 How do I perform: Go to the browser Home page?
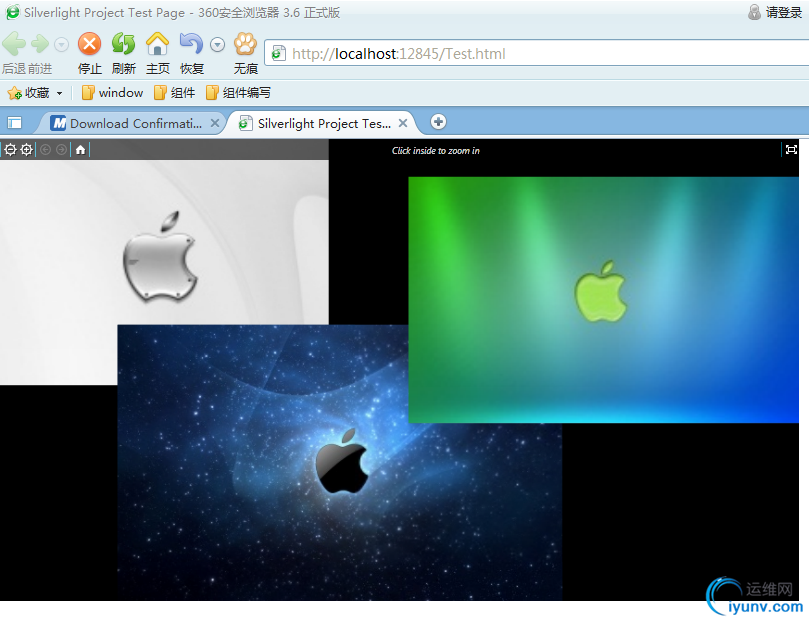[157, 44]
